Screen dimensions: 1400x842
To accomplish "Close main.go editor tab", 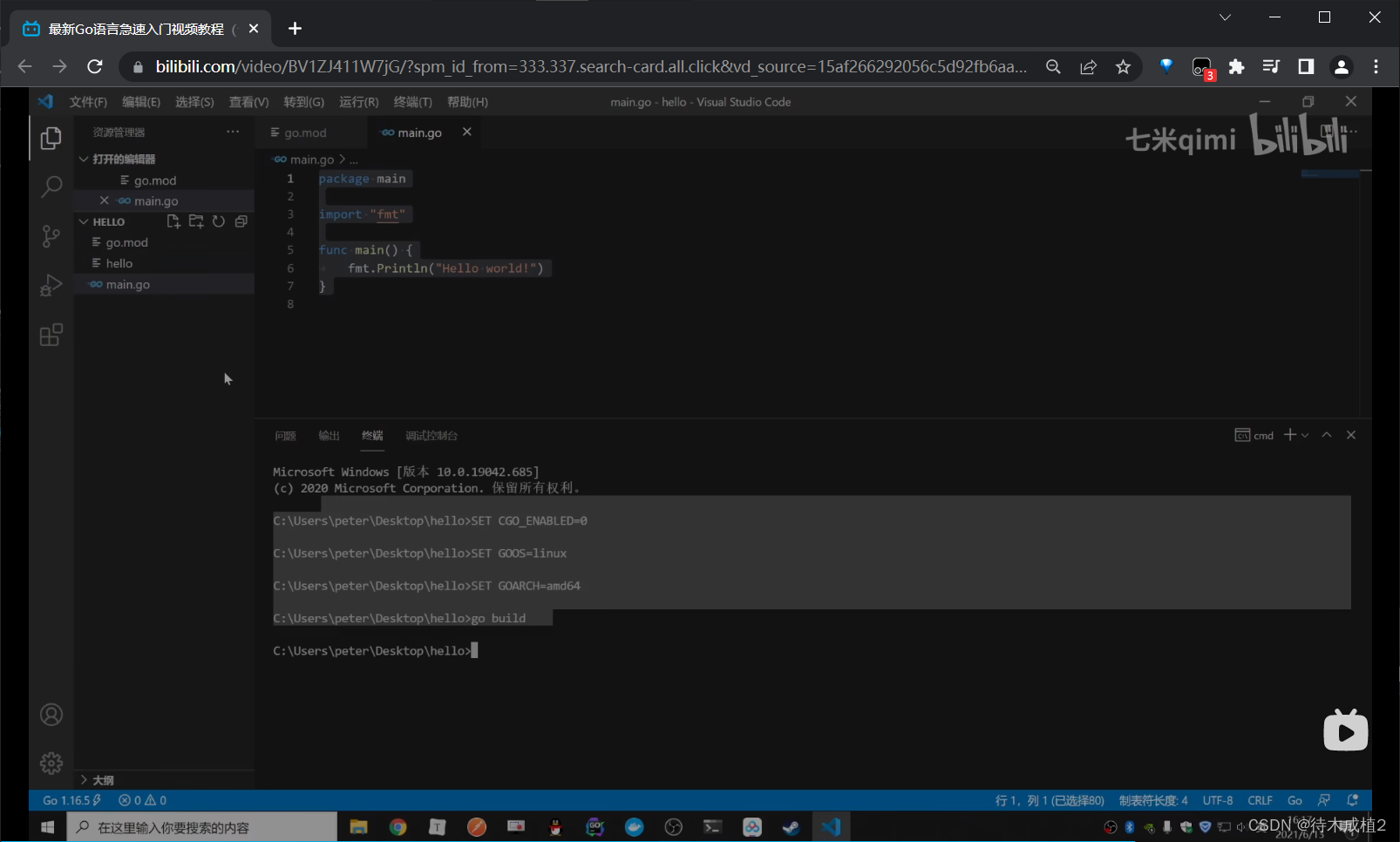I will [467, 132].
